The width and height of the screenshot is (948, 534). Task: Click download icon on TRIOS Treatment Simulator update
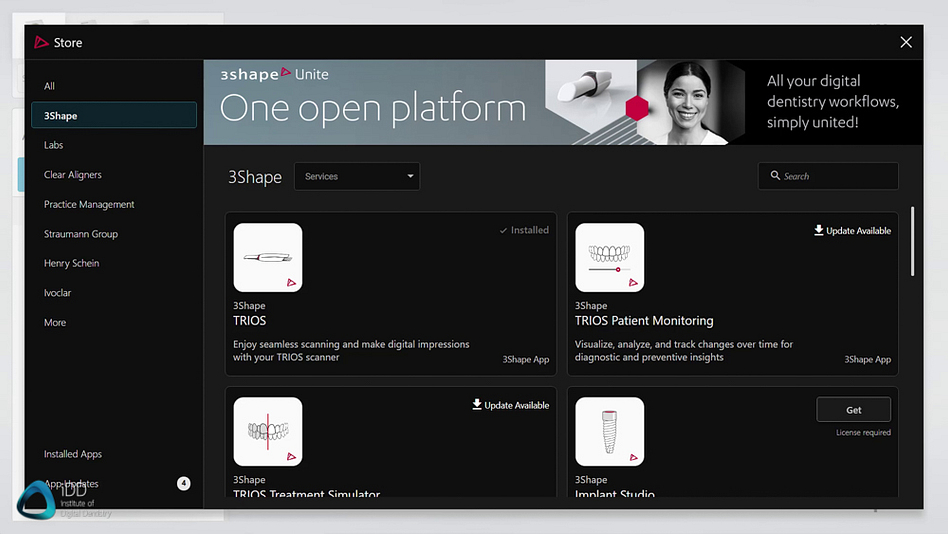(477, 405)
